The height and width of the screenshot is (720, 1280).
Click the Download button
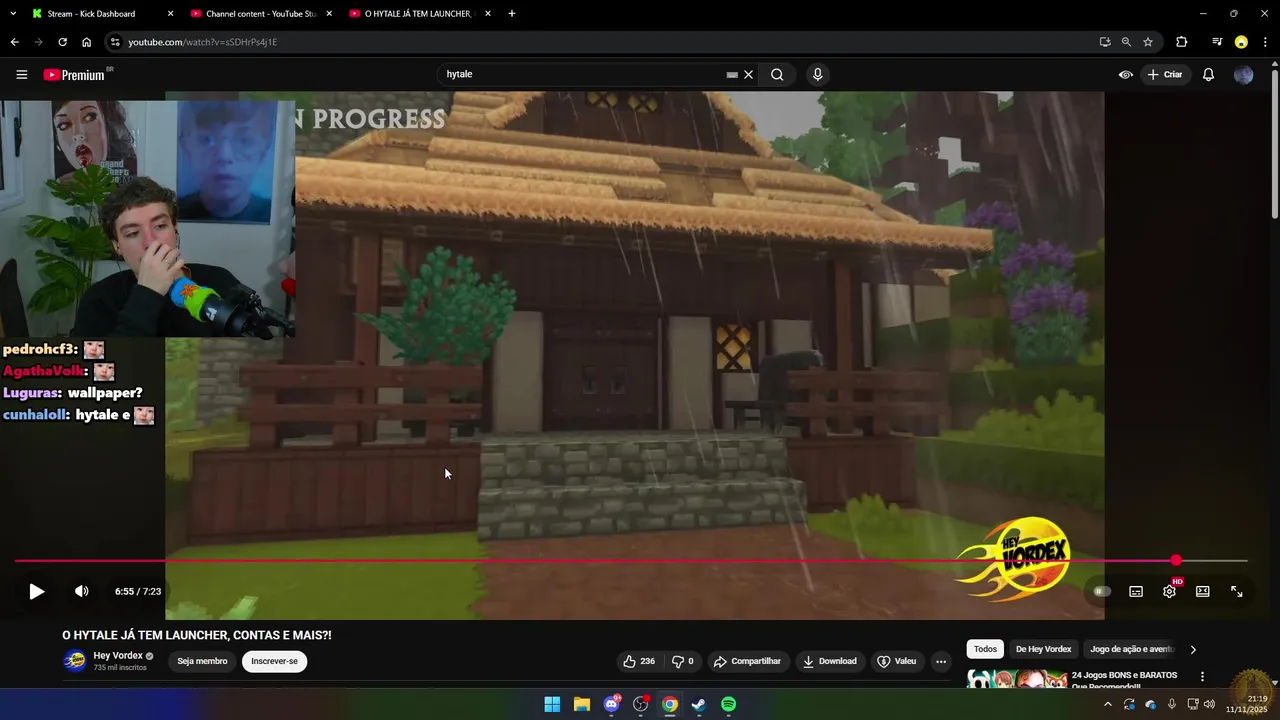tap(830, 661)
